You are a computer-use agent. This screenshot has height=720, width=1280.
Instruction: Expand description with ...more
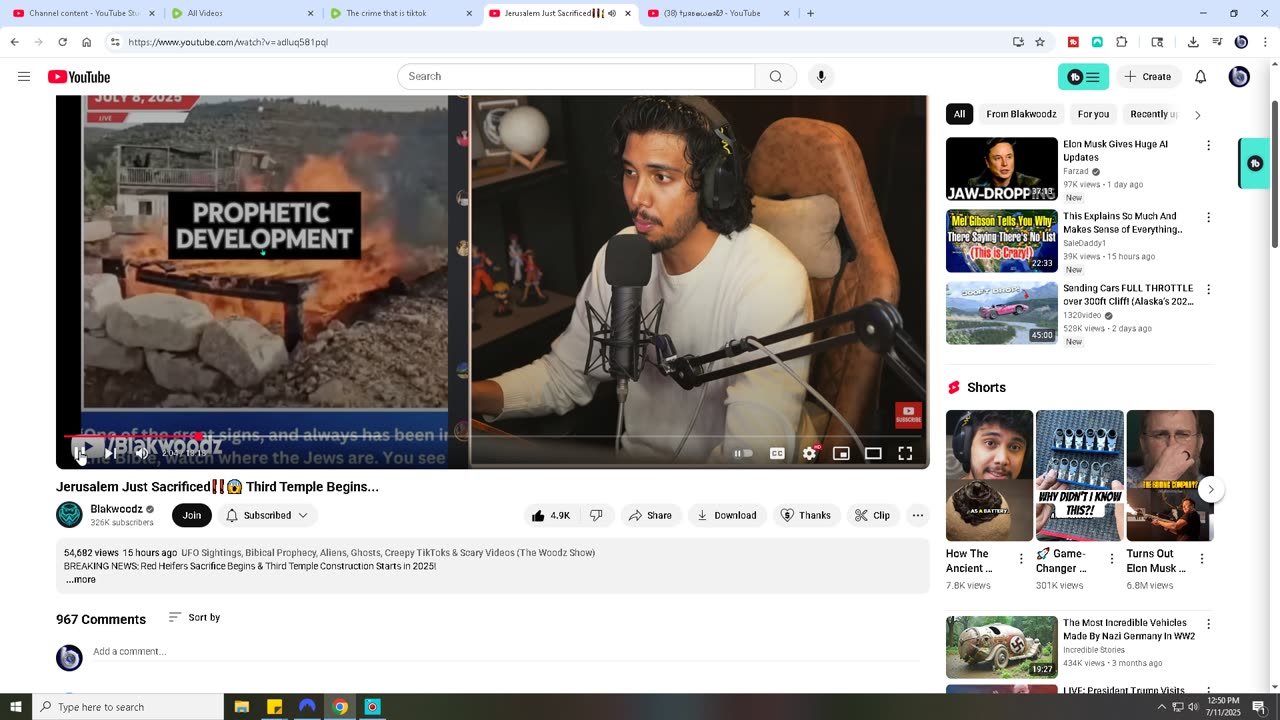[81, 579]
